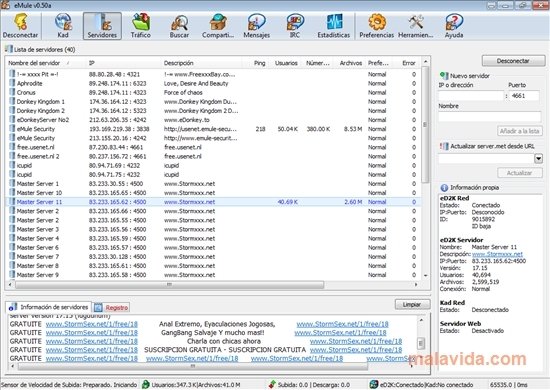
Task: Open the Estadísticas view
Action: (334, 26)
